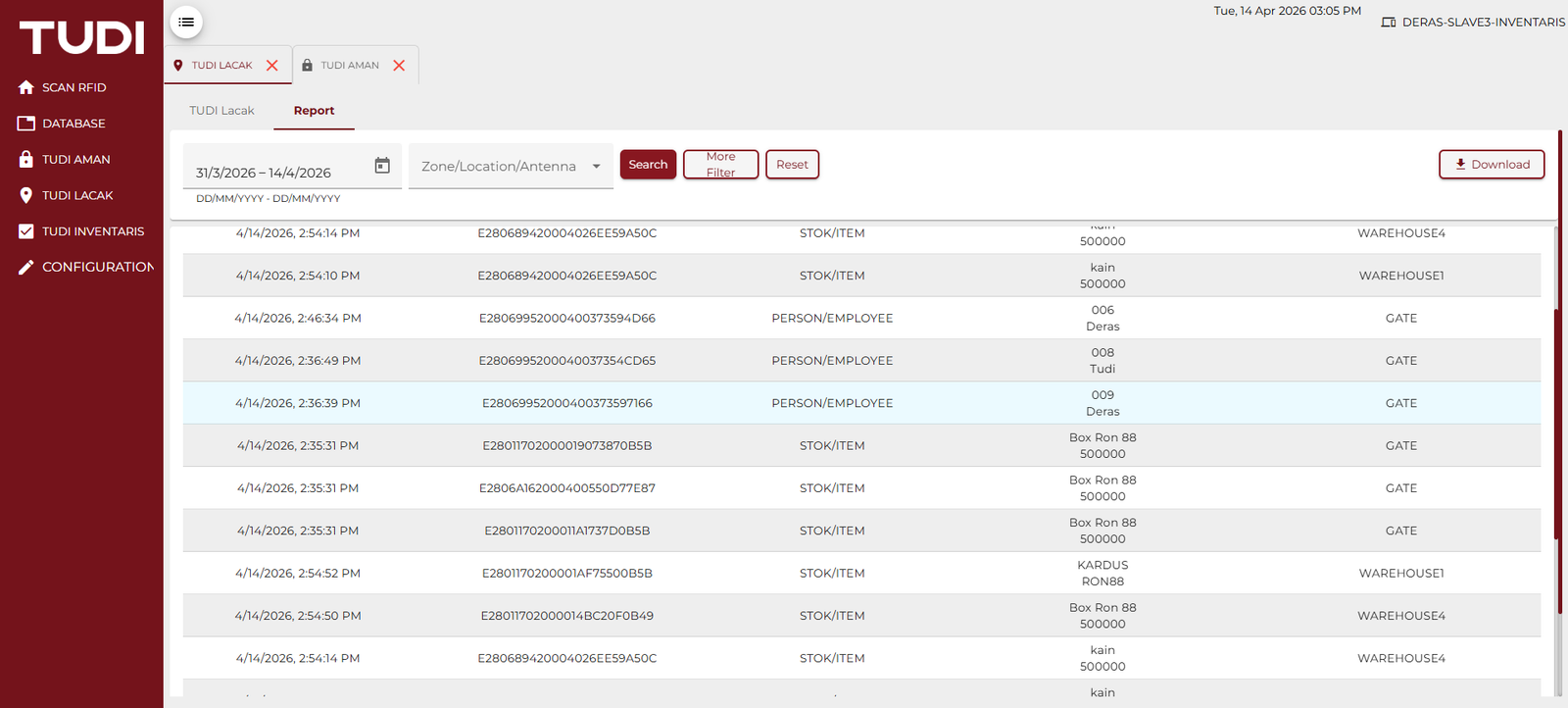
Task: Click the 2:46:34 PM timestamp cell
Action: click(x=298, y=319)
